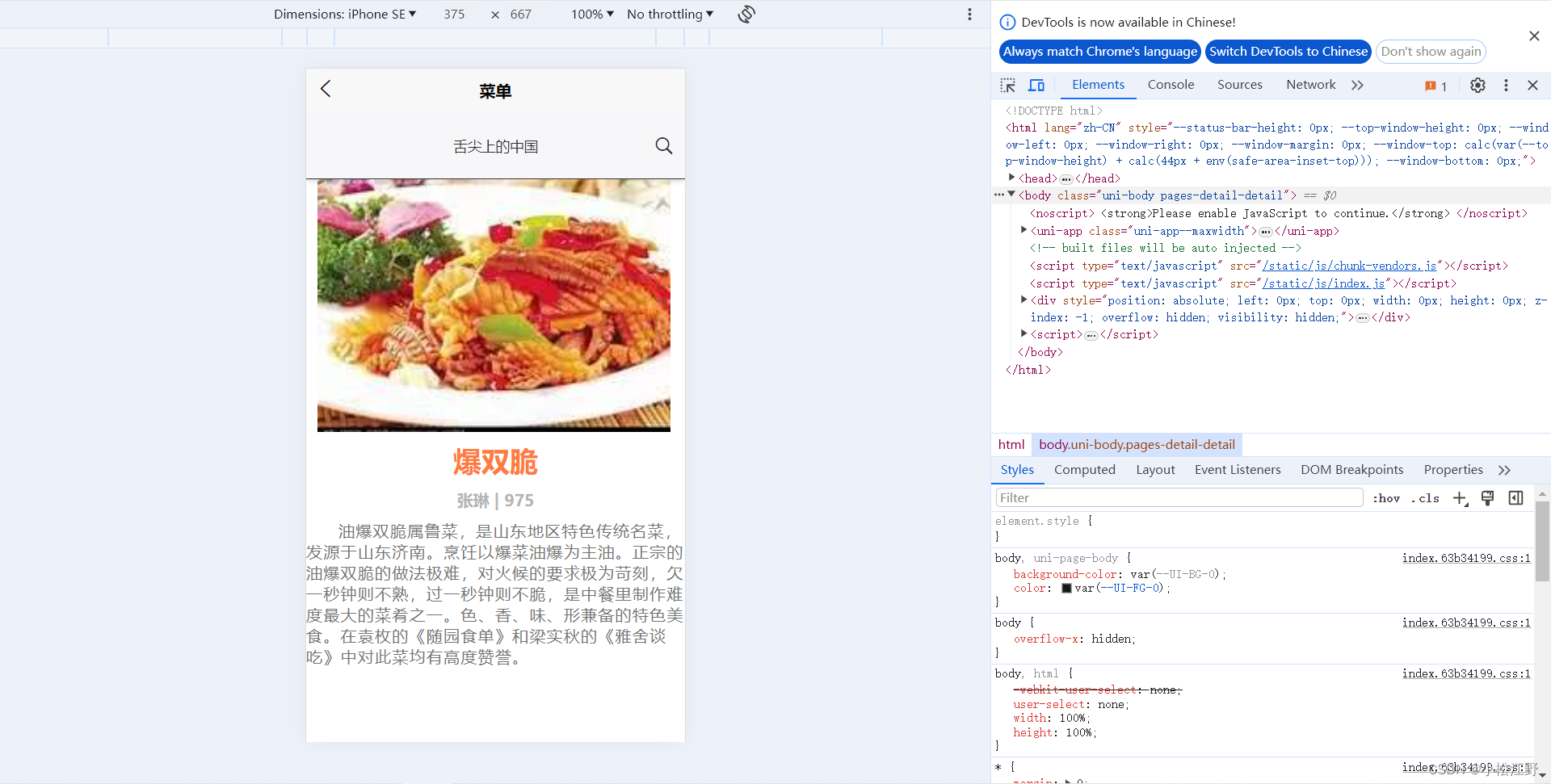Click Always match Chrome's language button
The height and width of the screenshot is (784, 1551).
pos(1099,52)
